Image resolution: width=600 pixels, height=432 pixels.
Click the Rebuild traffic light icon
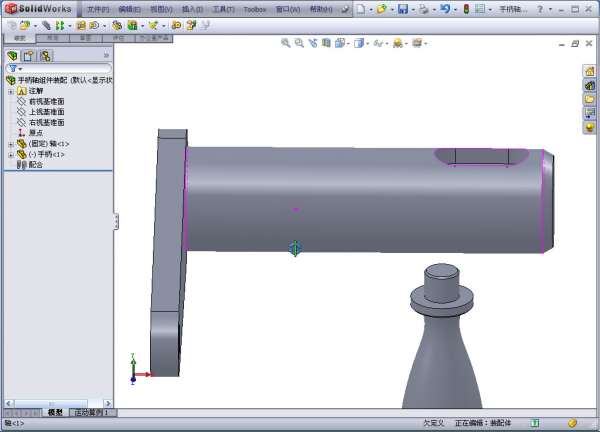point(466,9)
